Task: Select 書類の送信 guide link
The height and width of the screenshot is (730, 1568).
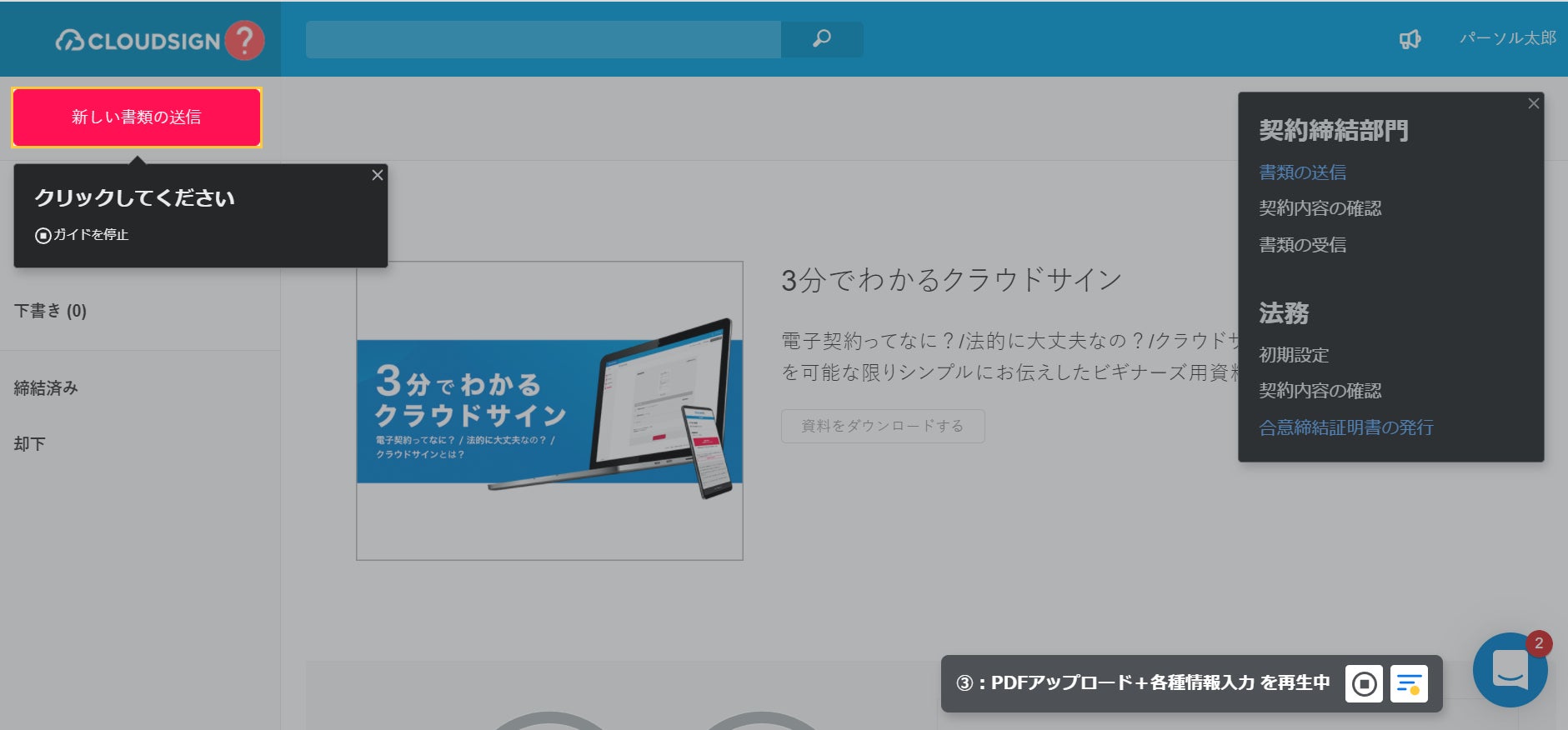Action: coord(1302,172)
